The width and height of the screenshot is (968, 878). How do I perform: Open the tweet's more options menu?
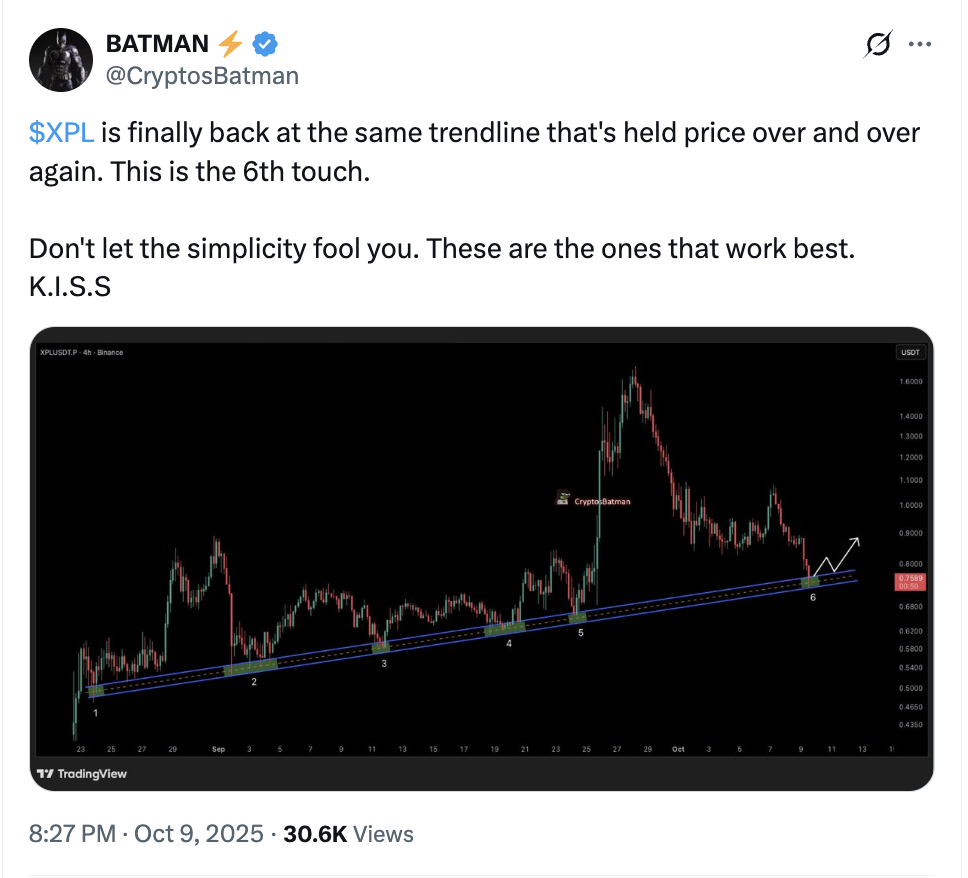pos(919,44)
